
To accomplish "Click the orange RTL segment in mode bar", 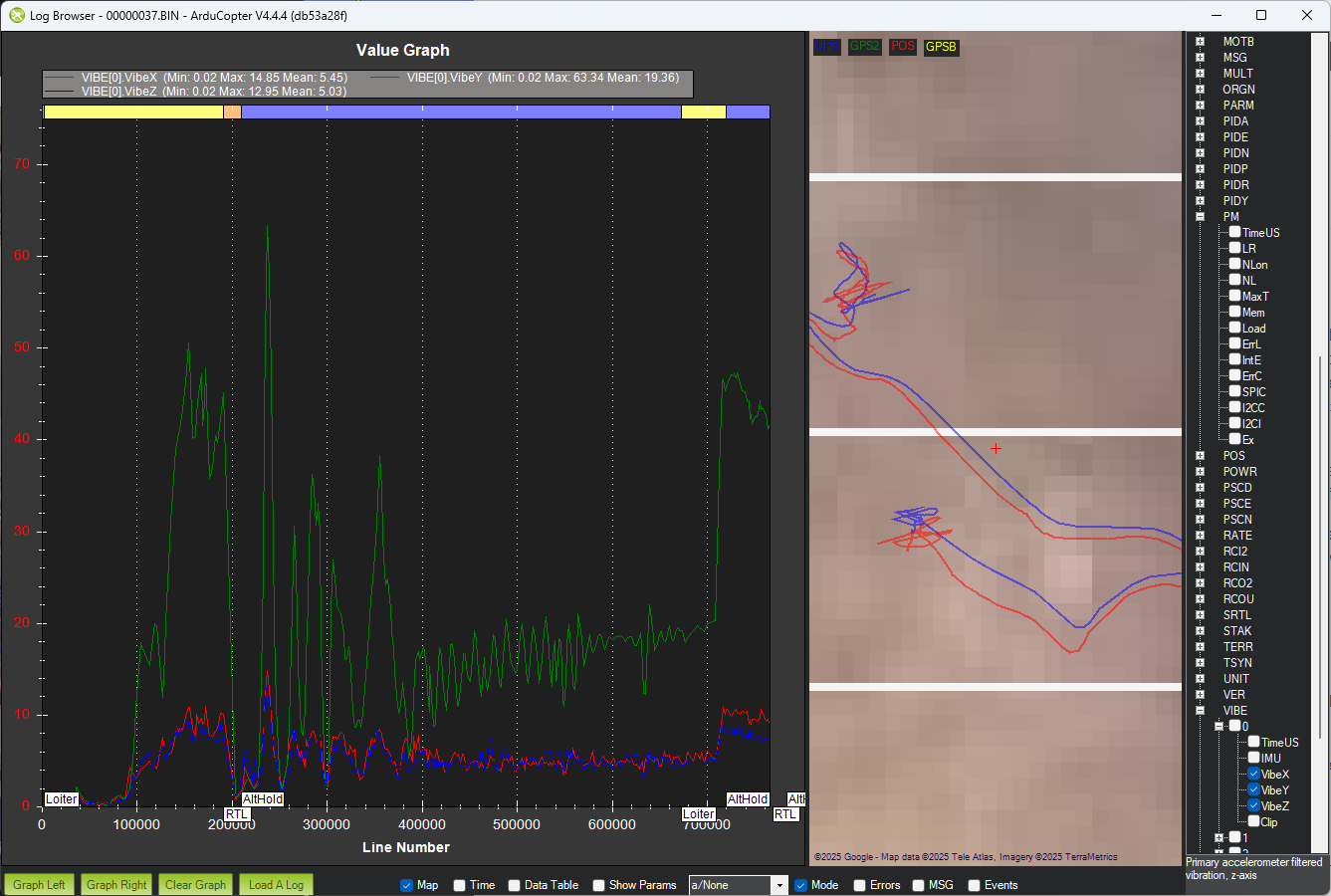I will click(x=232, y=112).
